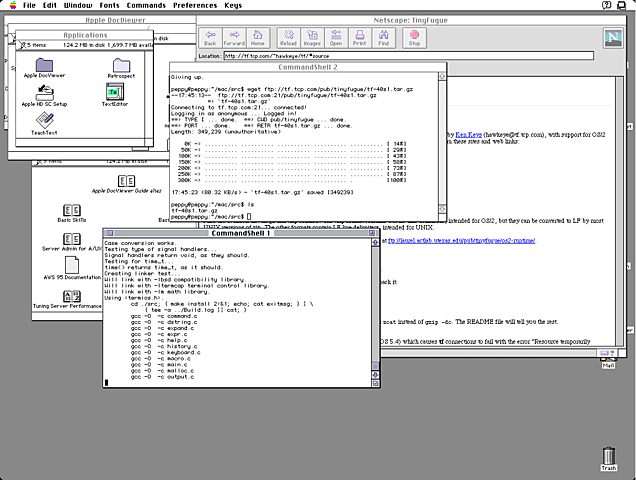Click the Netscape N logo
This screenshot has width=636, height=480.
(x=613, y=38)
